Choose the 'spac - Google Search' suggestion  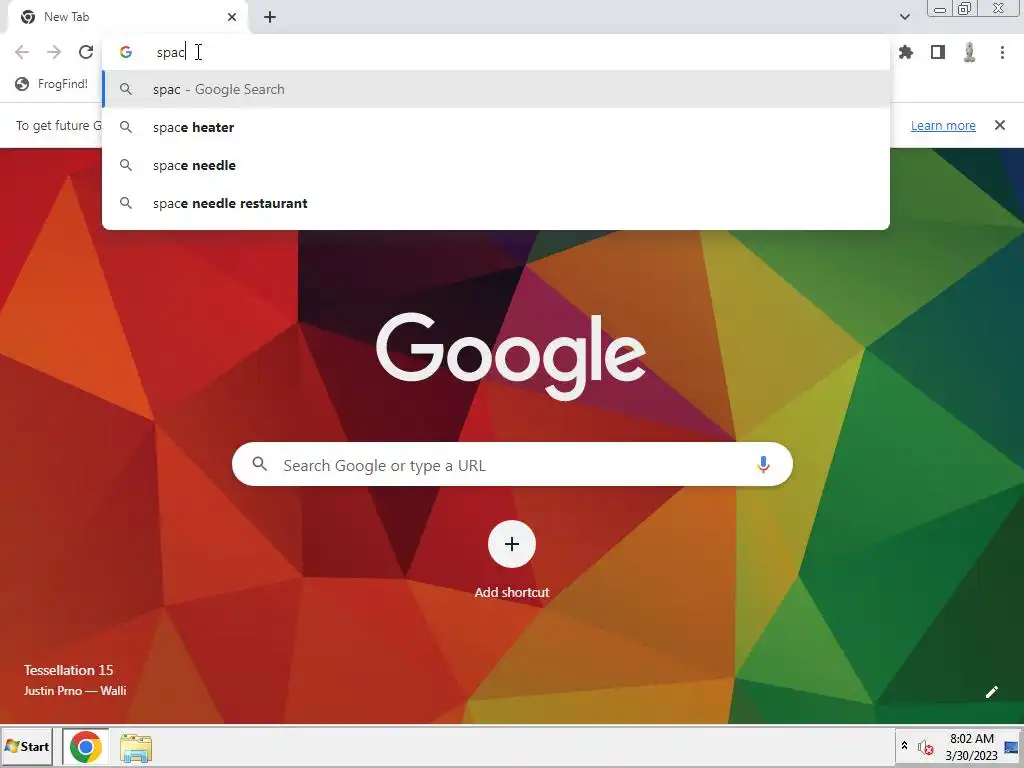496,89
